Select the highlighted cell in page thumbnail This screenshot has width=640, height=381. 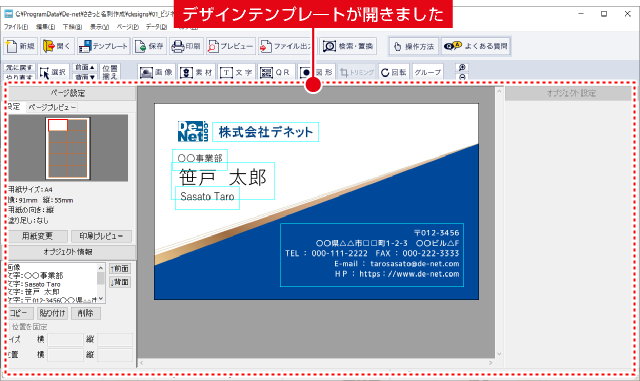pos(58,125)
